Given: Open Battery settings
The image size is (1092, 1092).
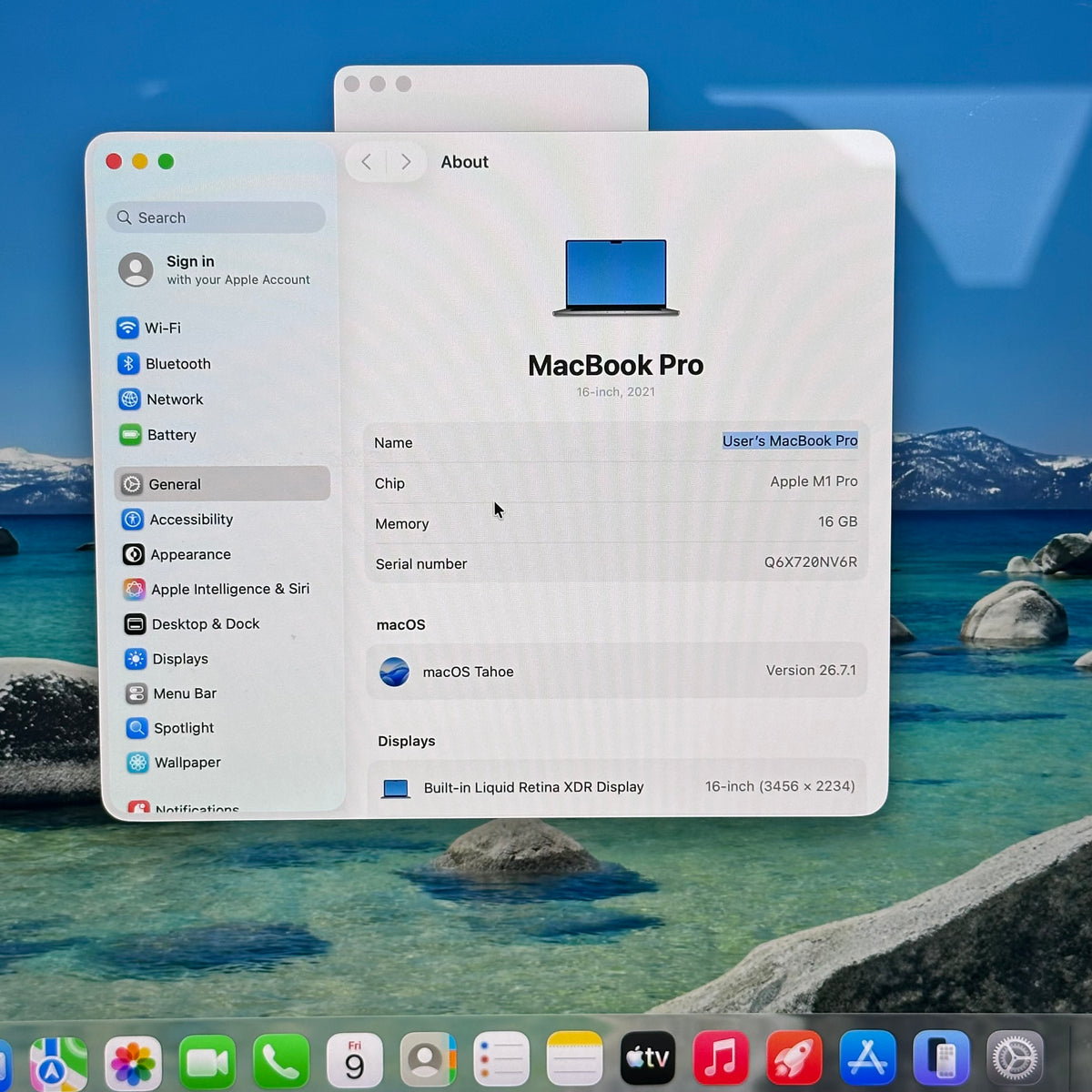Looking at the screenshot, I should point(158,435).
